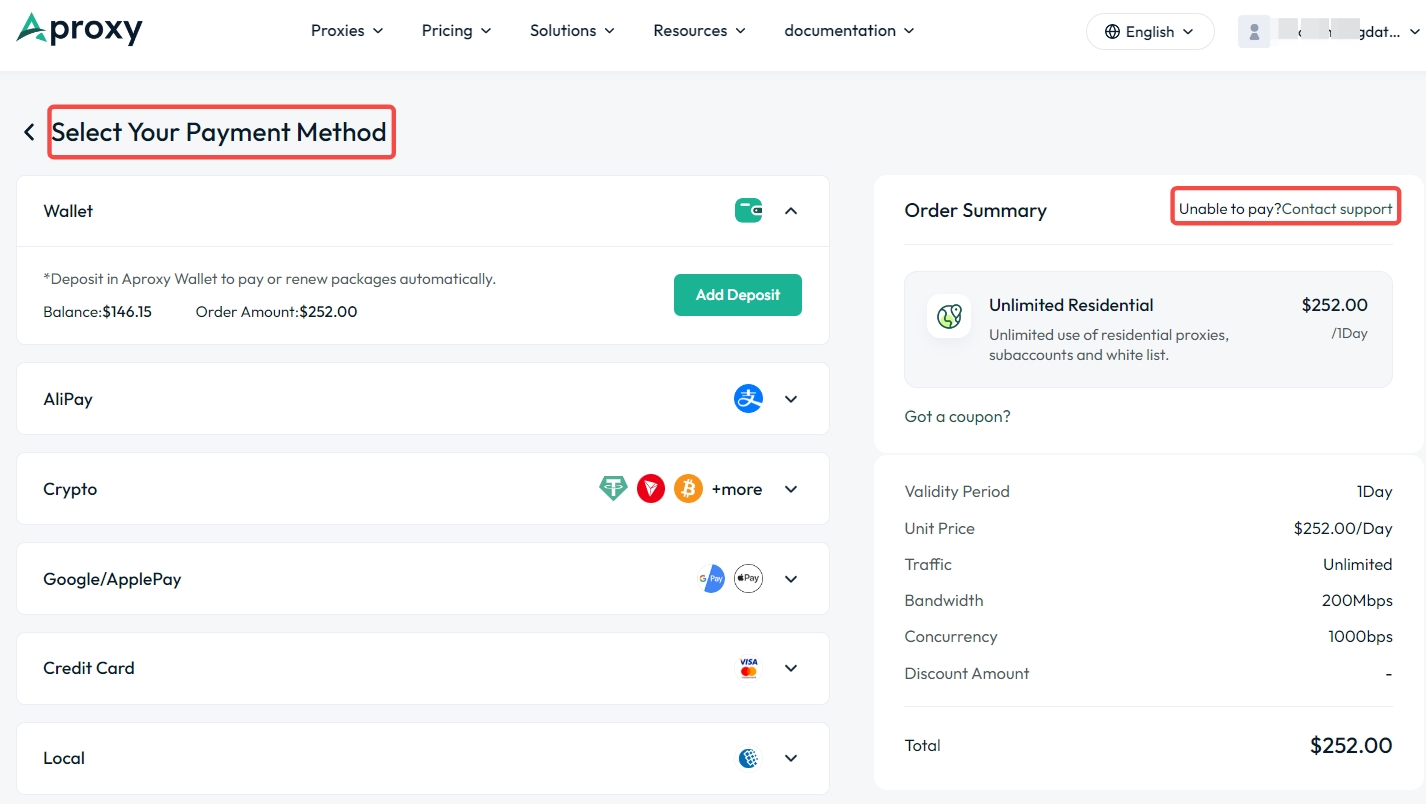Open the Proxies menu
This screenshot has width=1426, height=804.
click(x=347, y=30)
